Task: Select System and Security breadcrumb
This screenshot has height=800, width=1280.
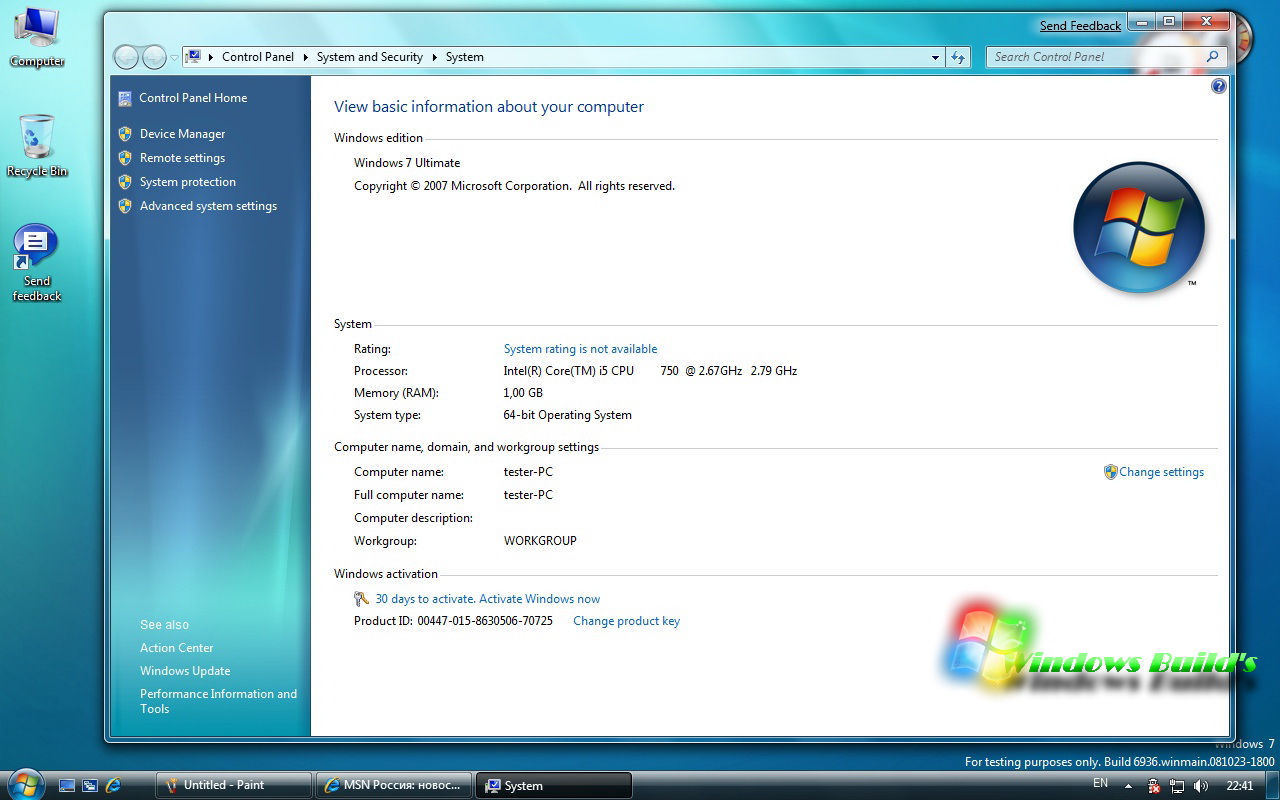Action: click(370, 57)
